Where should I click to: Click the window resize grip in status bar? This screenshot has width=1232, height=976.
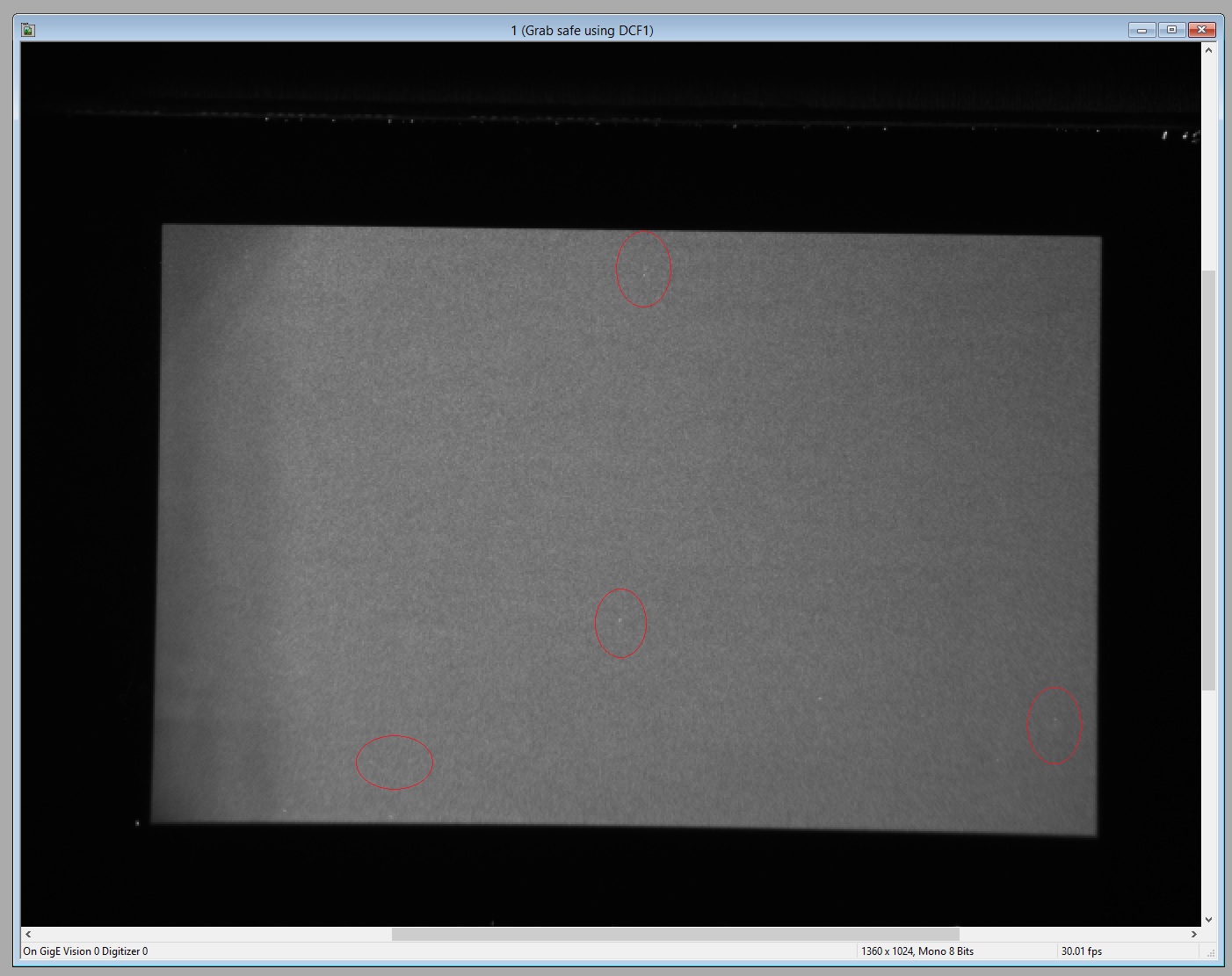(x=1209, y=953)
